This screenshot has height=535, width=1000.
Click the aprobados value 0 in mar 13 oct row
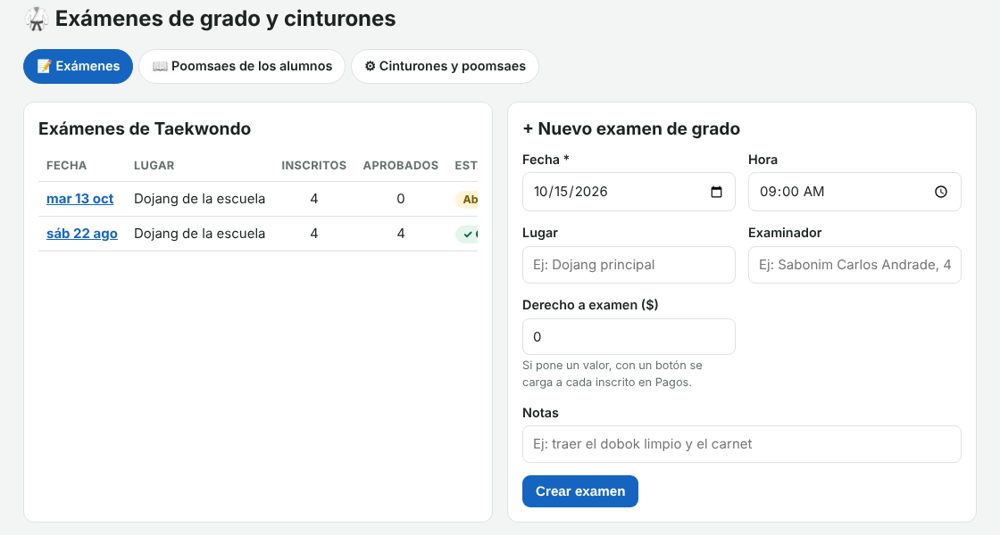click(x=401, y=199)
